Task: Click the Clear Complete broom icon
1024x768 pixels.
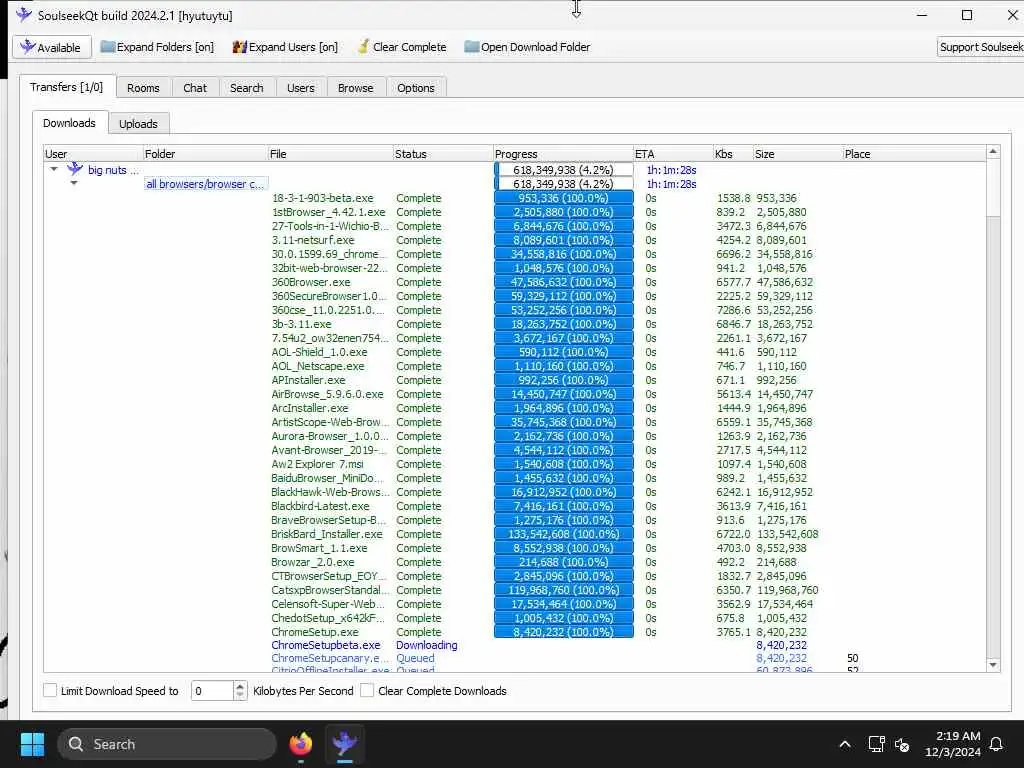Action: coord(364,46)
